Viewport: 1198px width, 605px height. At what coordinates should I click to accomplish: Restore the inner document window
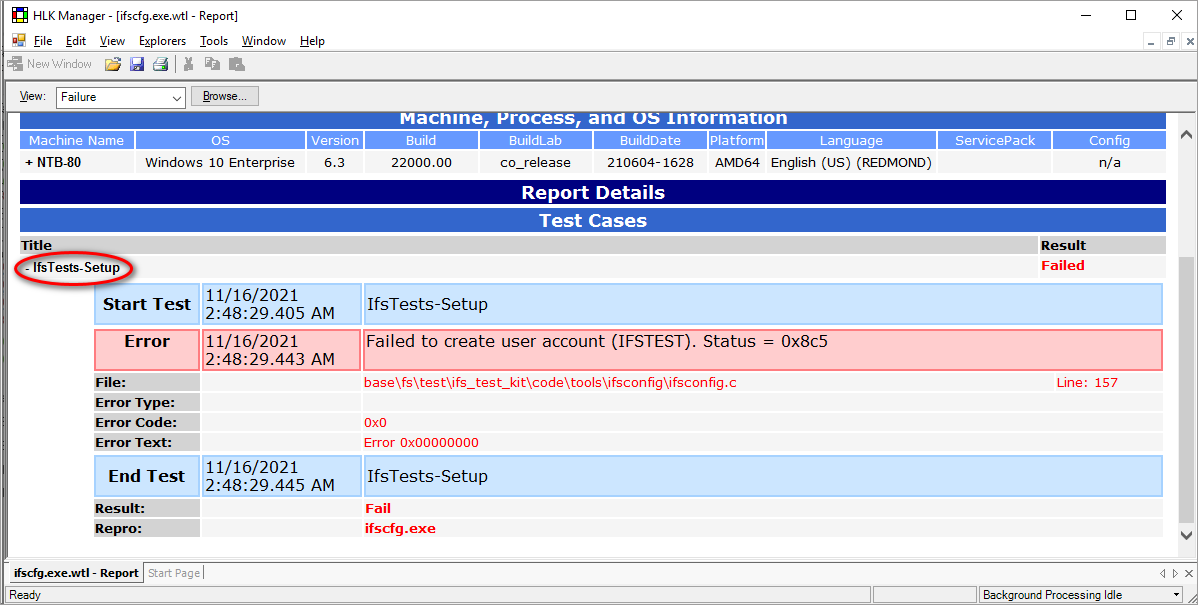coord(1170,41)
